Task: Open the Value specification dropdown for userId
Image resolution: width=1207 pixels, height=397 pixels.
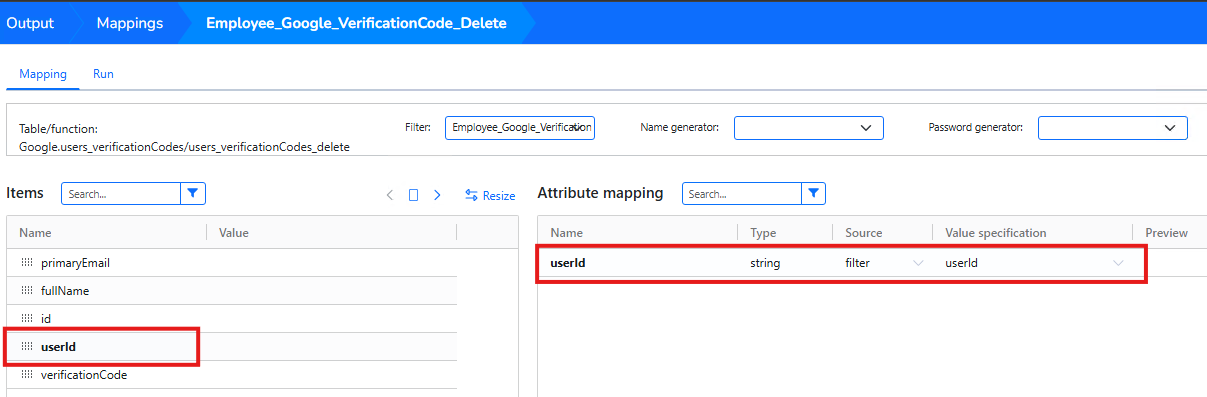Action: pos(1035,263)
